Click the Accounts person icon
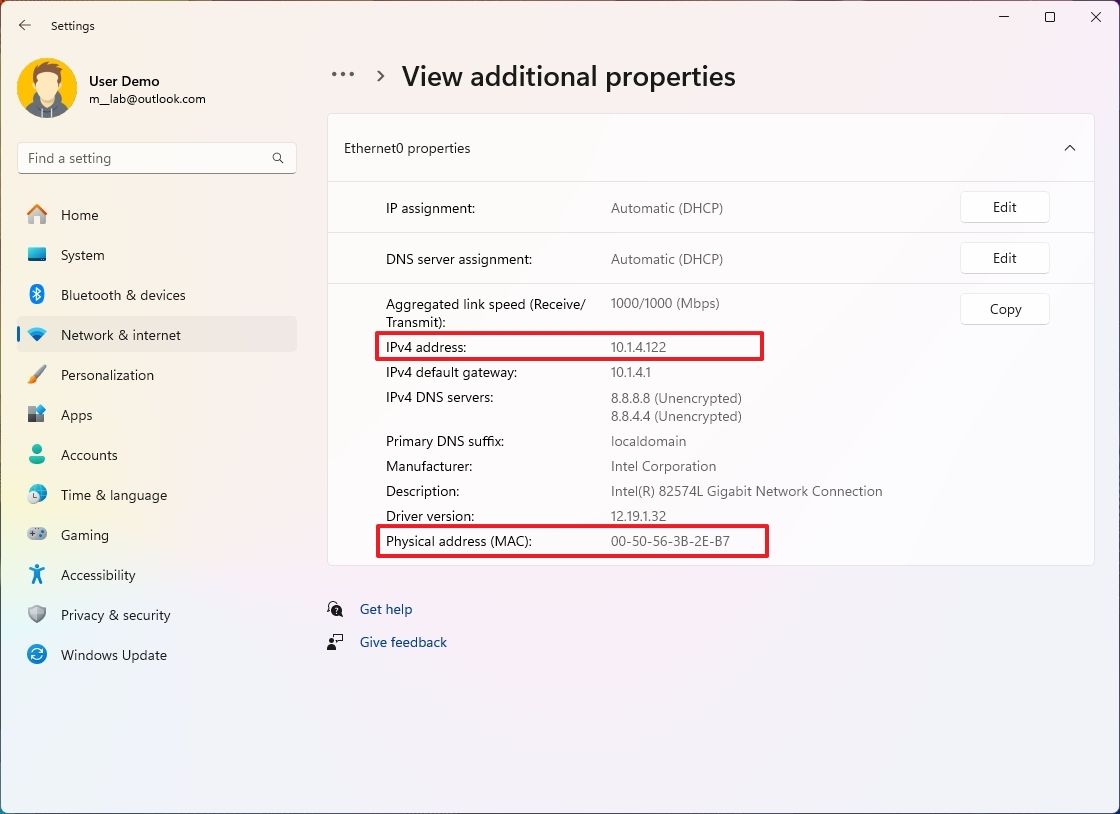This screenshot has height=814, width=1120. 37,455
